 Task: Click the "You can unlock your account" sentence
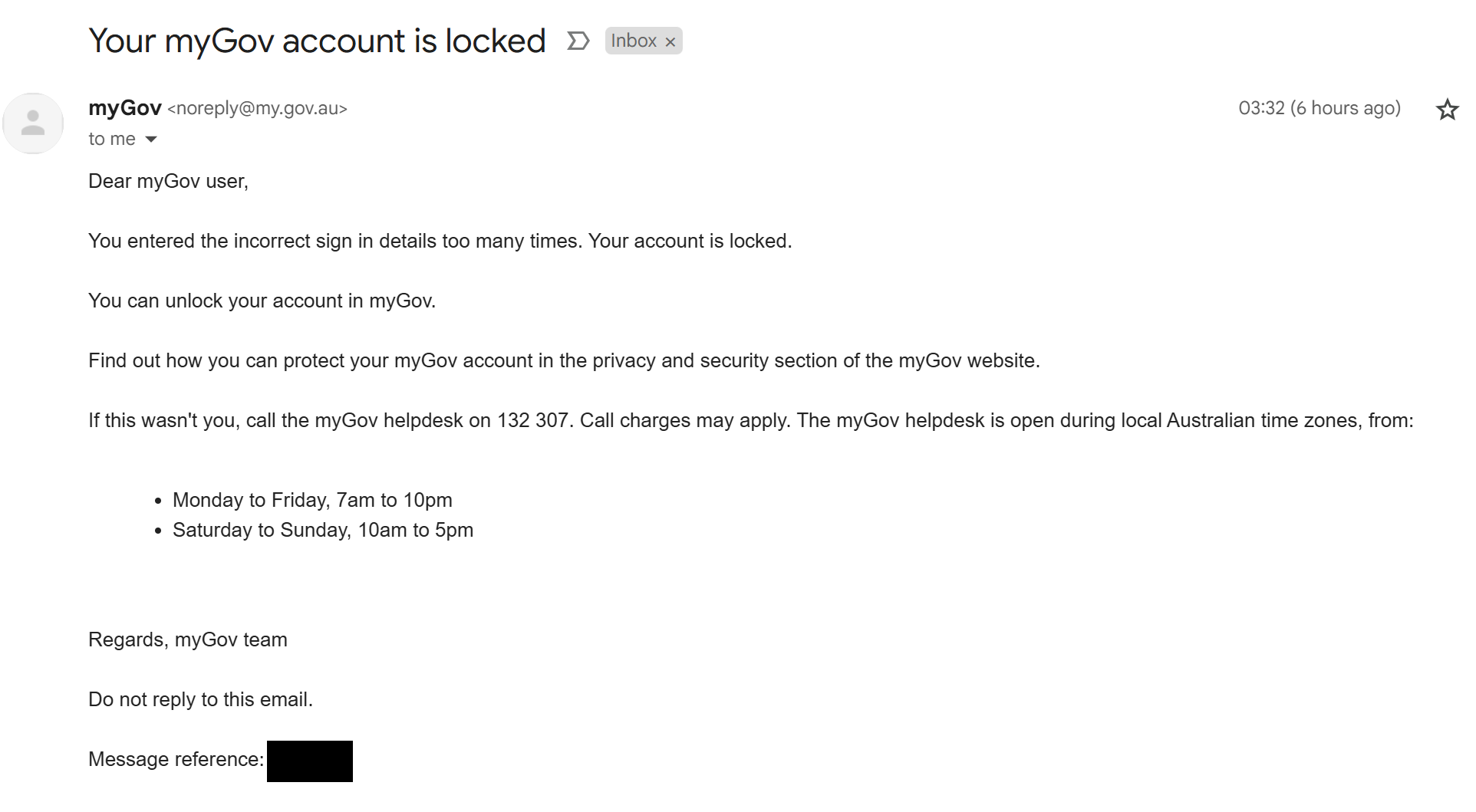[262, 301]
